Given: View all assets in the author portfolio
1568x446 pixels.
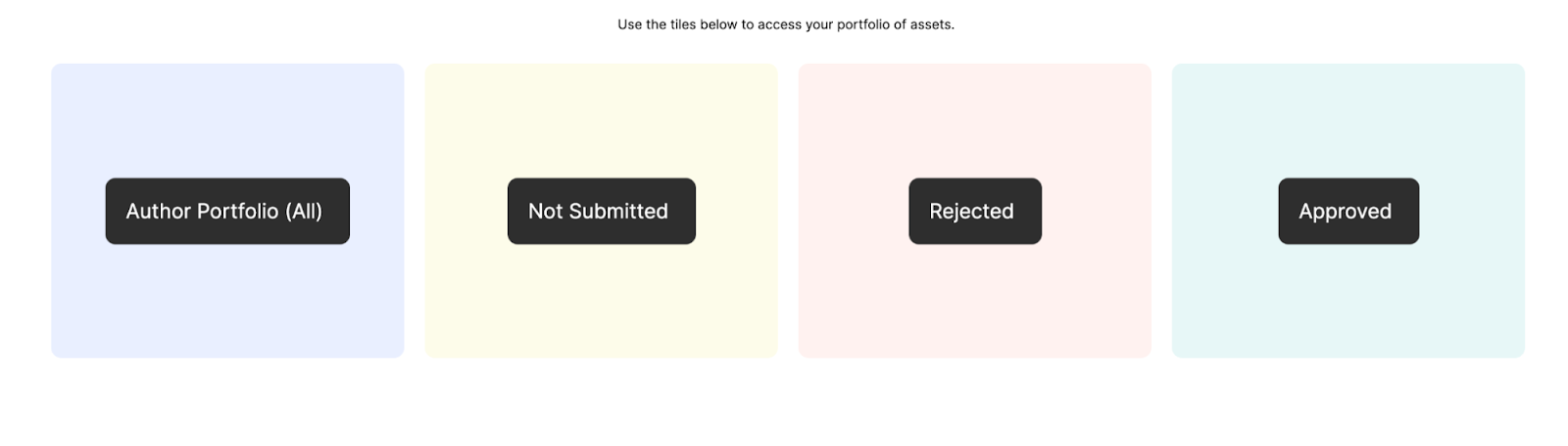Looking at the screenshot, I should pos(227,211).
